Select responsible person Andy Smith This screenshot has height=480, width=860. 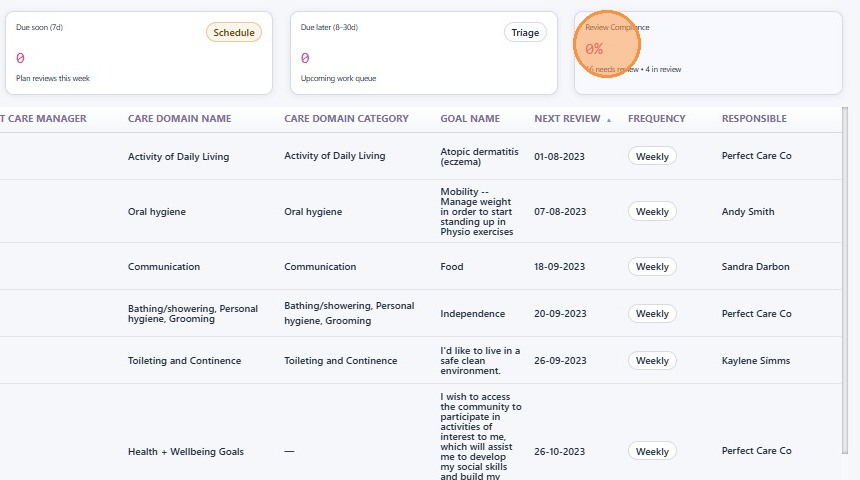[748, 212]
